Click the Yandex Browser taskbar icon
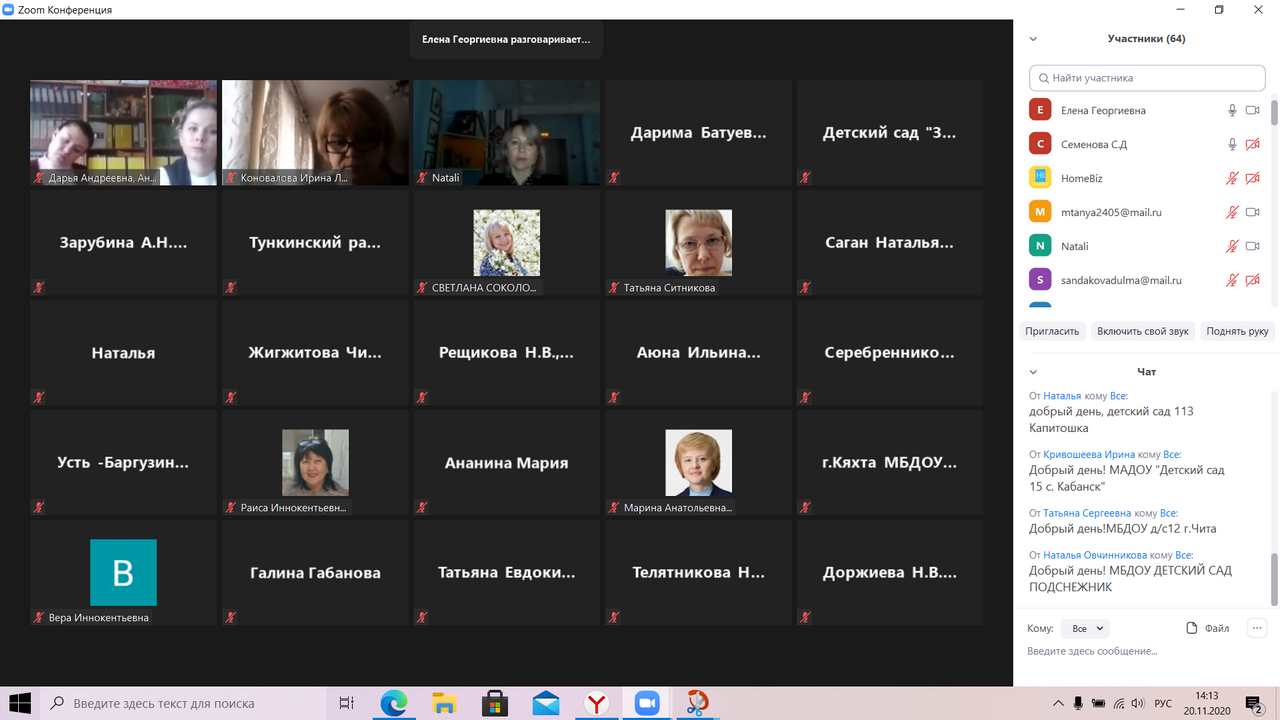Screen dimensions: 1280x720 pos(597,703)
